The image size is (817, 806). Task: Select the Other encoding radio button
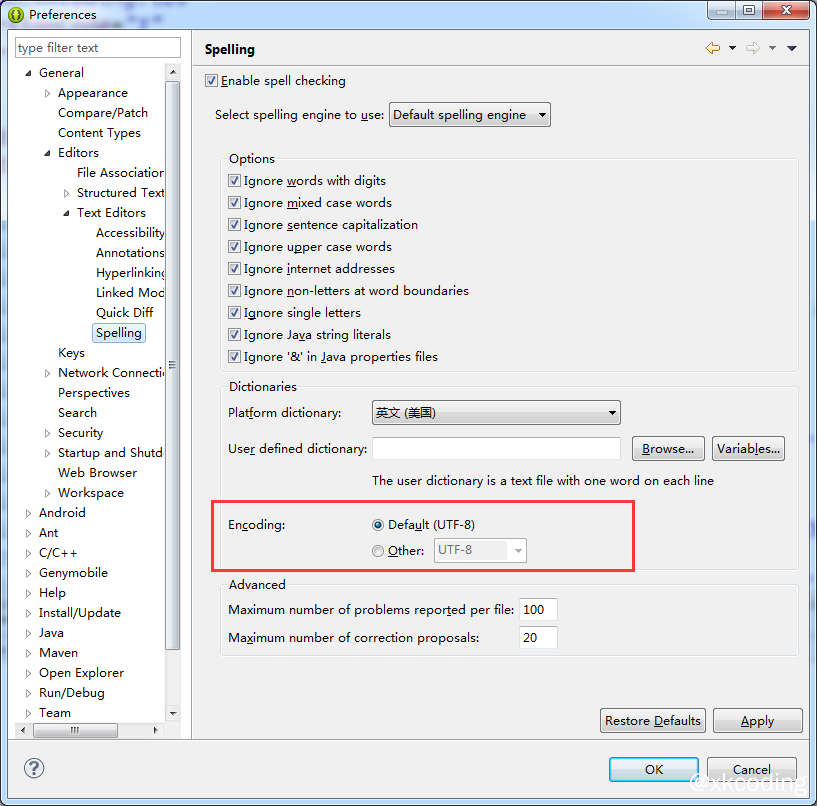tap(378, 550)
